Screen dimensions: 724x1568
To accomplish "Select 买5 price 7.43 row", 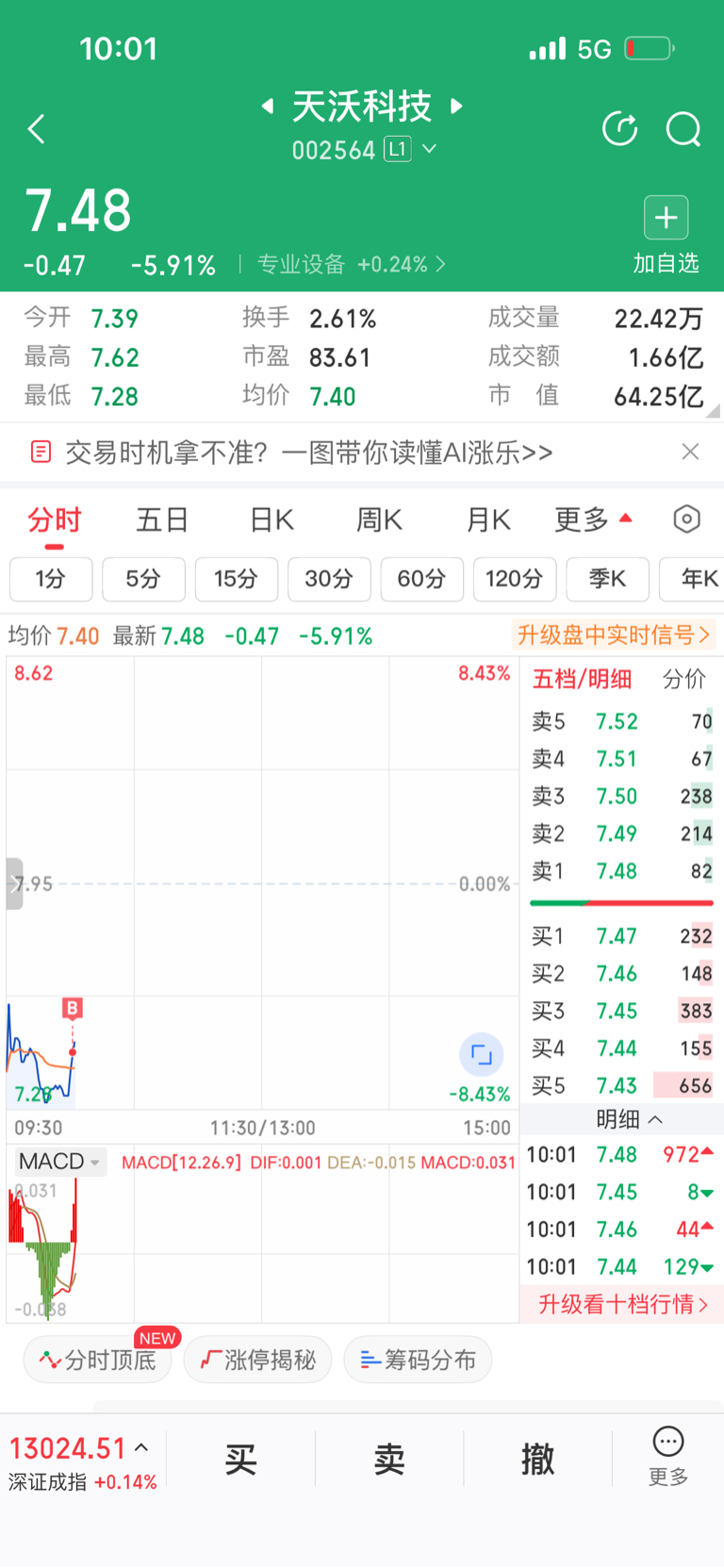I will point(622,1085).
